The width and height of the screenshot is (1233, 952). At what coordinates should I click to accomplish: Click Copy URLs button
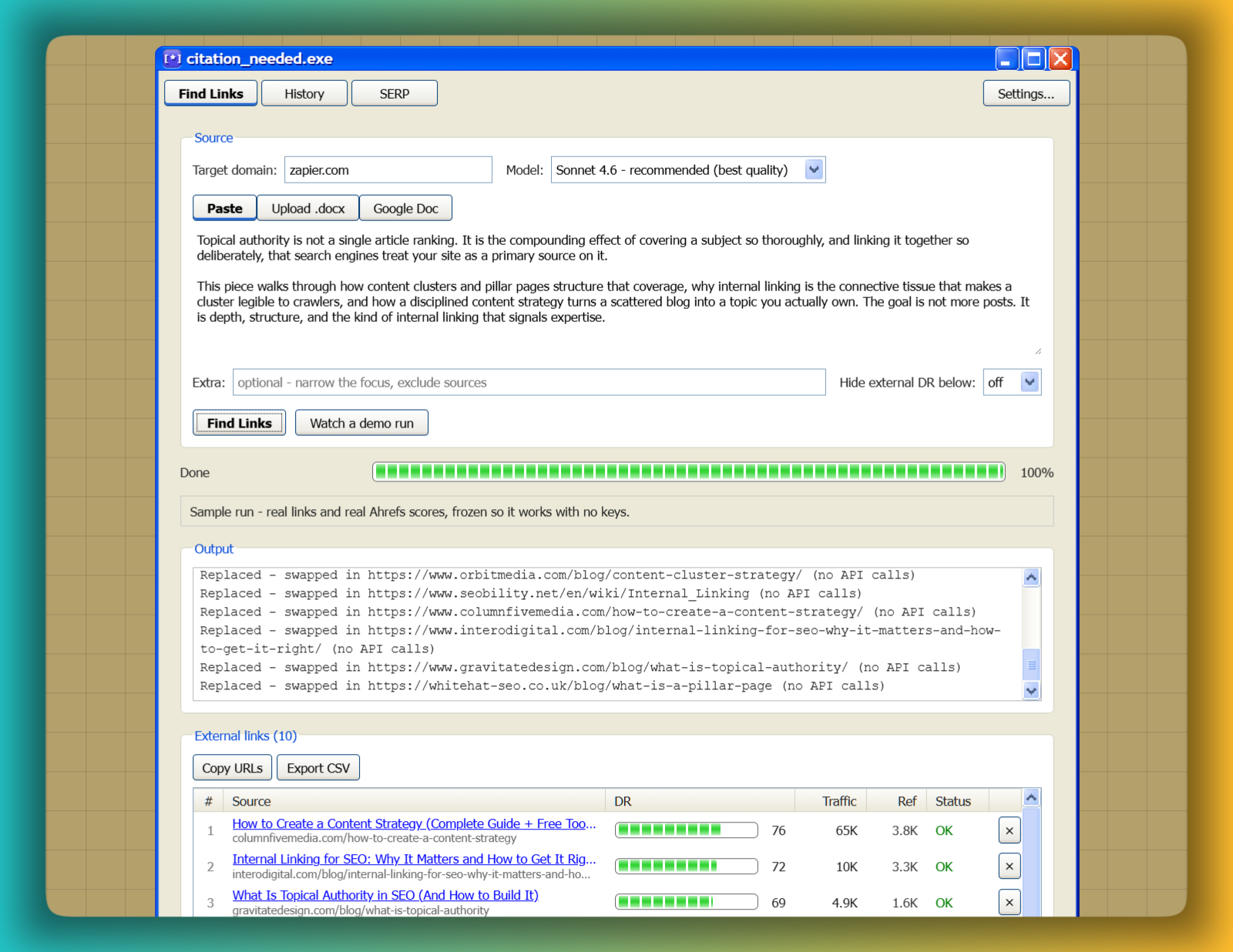click(x=233, y=768)
